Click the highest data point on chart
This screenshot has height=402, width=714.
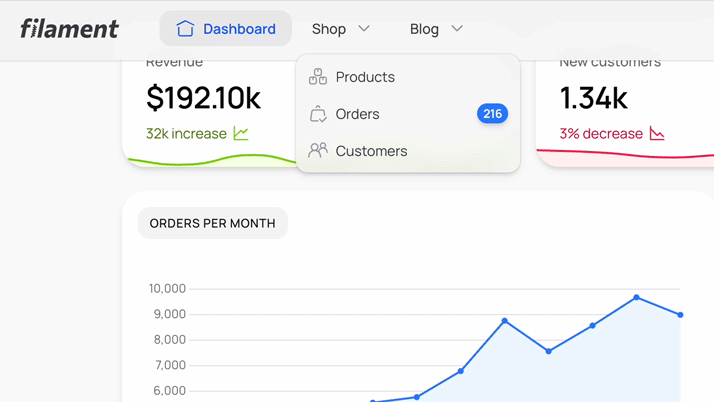(x=637, y=297)
